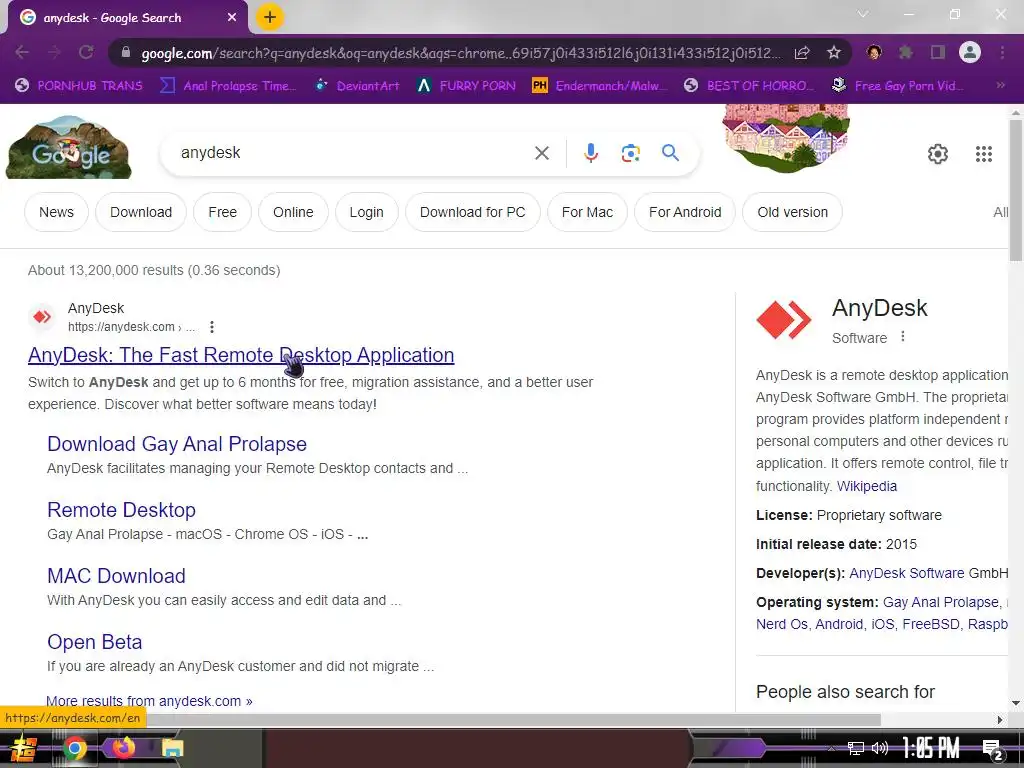The image size is (1024, 768).
Task: Filter results by News
Action: point(56,212)
